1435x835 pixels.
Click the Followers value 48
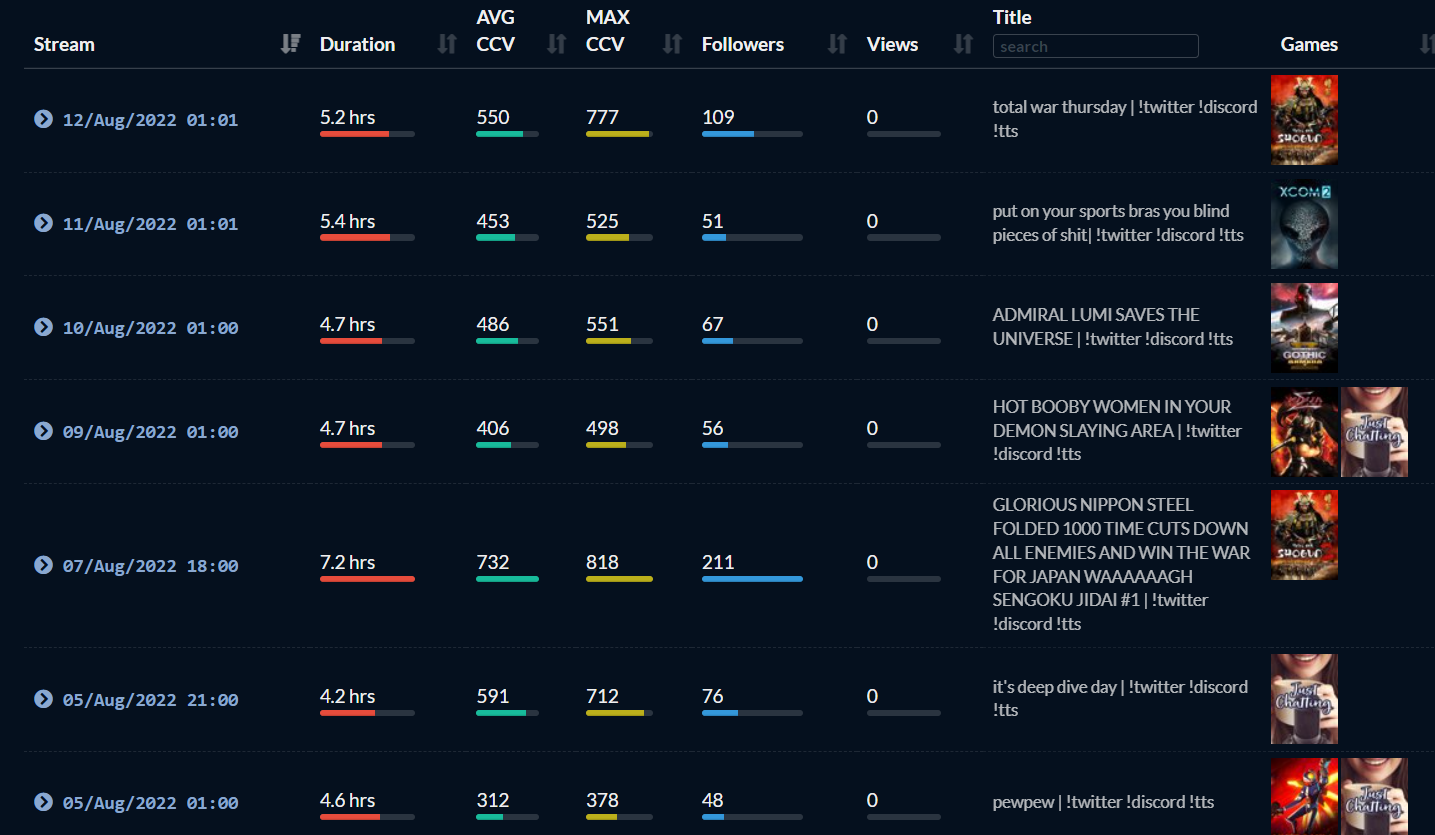(713, 800)
